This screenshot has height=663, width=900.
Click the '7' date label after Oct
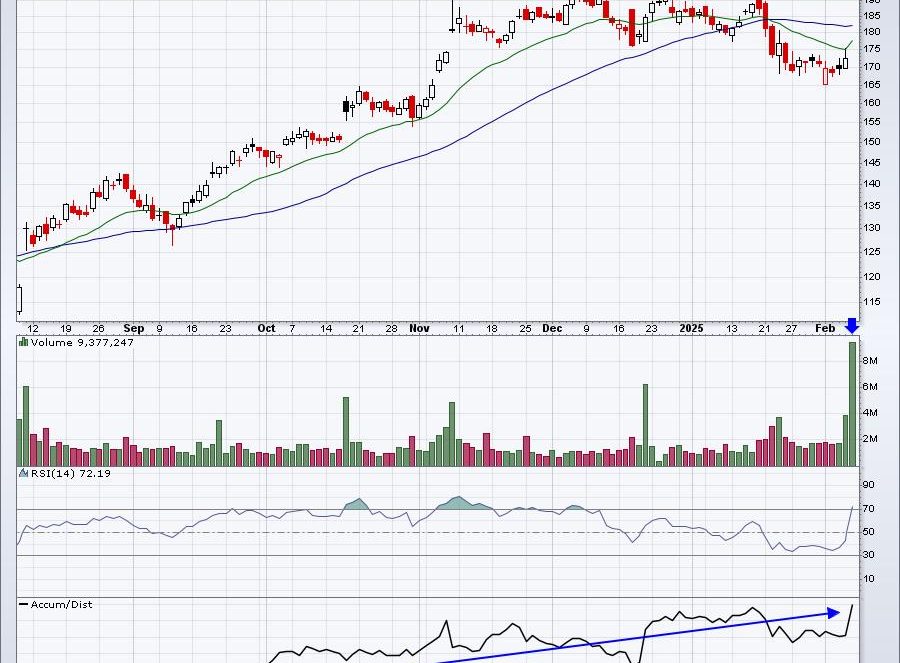click(x=292, y=329)
